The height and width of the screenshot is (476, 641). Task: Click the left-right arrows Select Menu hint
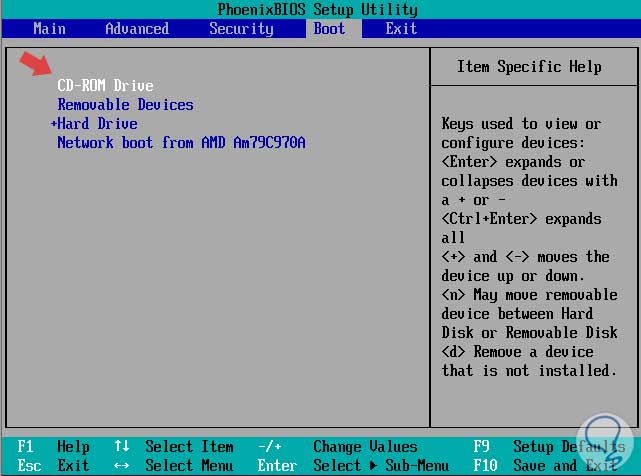[174, 465]
